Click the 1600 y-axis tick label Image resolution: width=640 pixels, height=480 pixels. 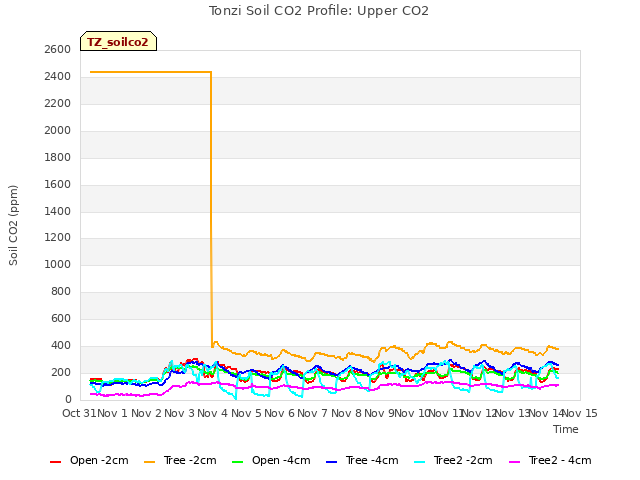click(x=58, y=184)
